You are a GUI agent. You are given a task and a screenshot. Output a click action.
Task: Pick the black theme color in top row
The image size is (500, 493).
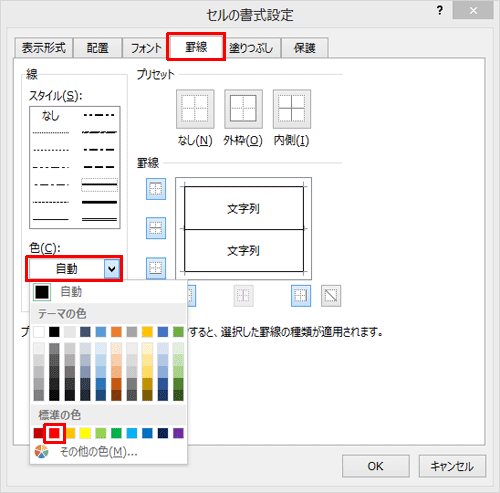point(54,332)
